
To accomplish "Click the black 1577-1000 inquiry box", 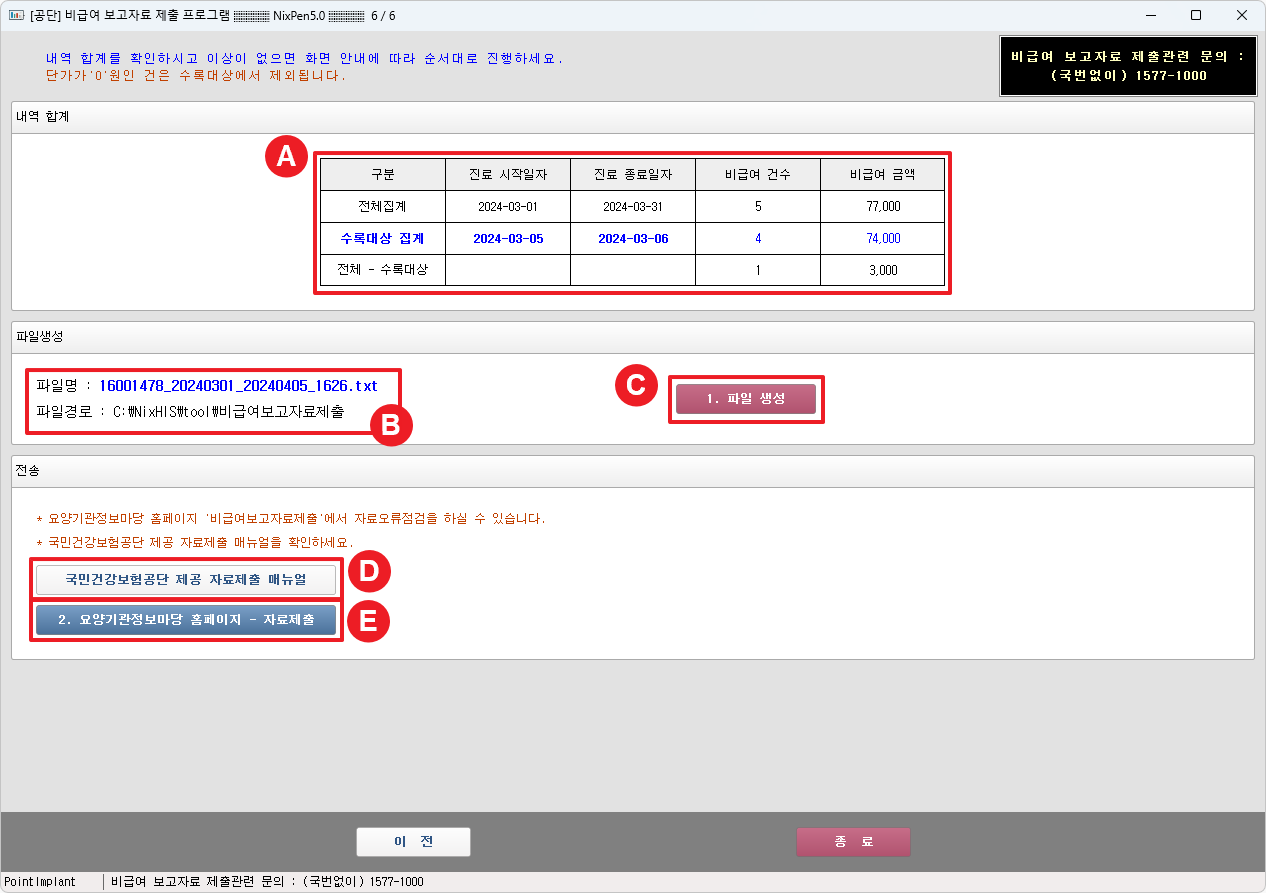I will click(x=1127, y=67).
